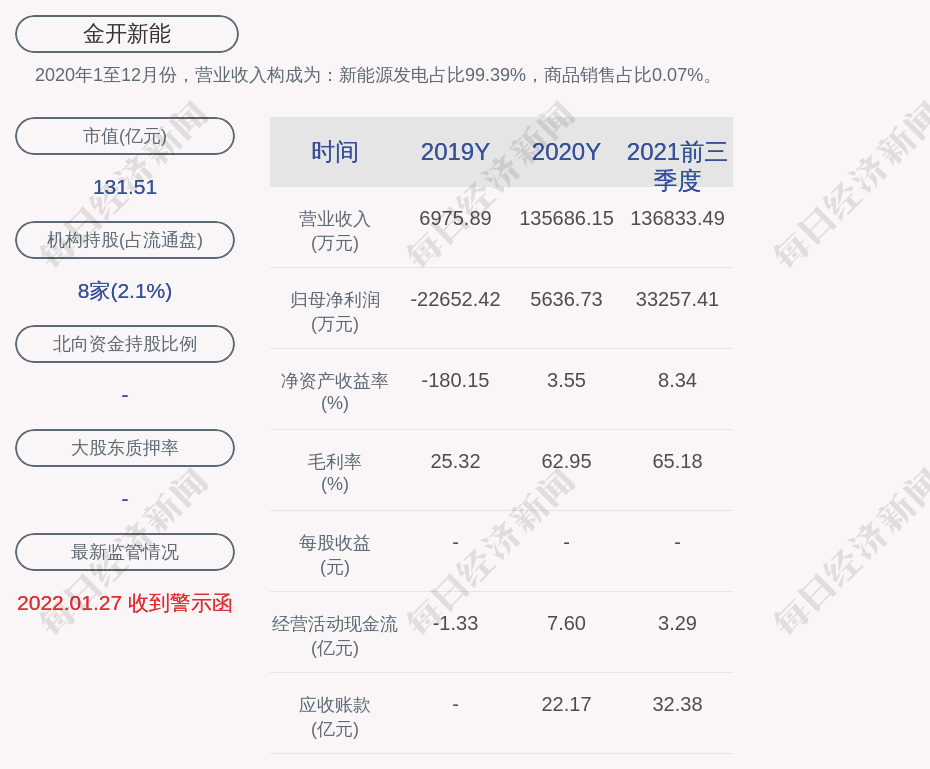The height and width of the screenshot is (769, 930).
Task: Select revenue value 136833.49
Action: 677,218
